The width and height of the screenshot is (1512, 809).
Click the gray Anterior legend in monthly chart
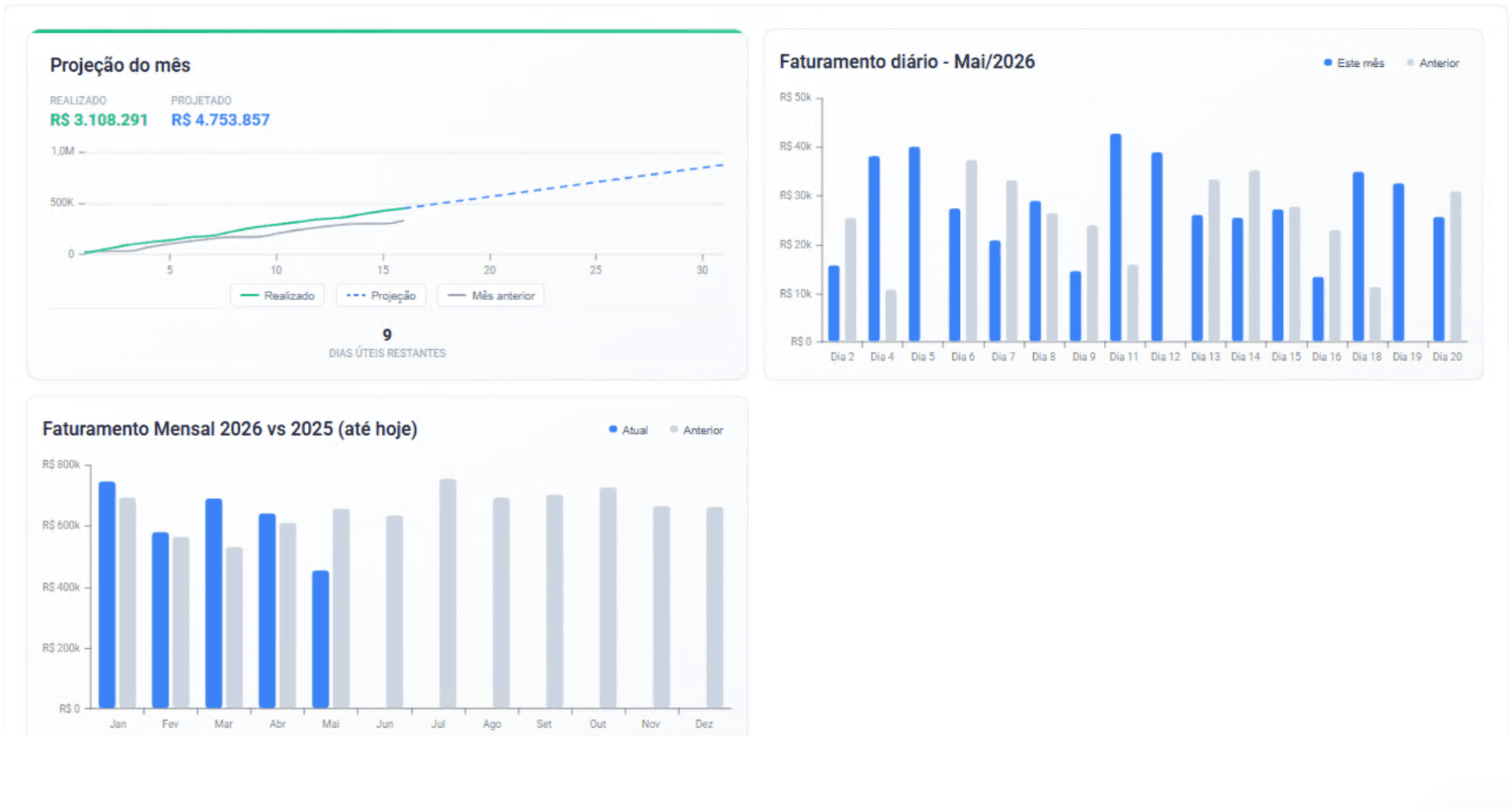click(x=696, y=430)
